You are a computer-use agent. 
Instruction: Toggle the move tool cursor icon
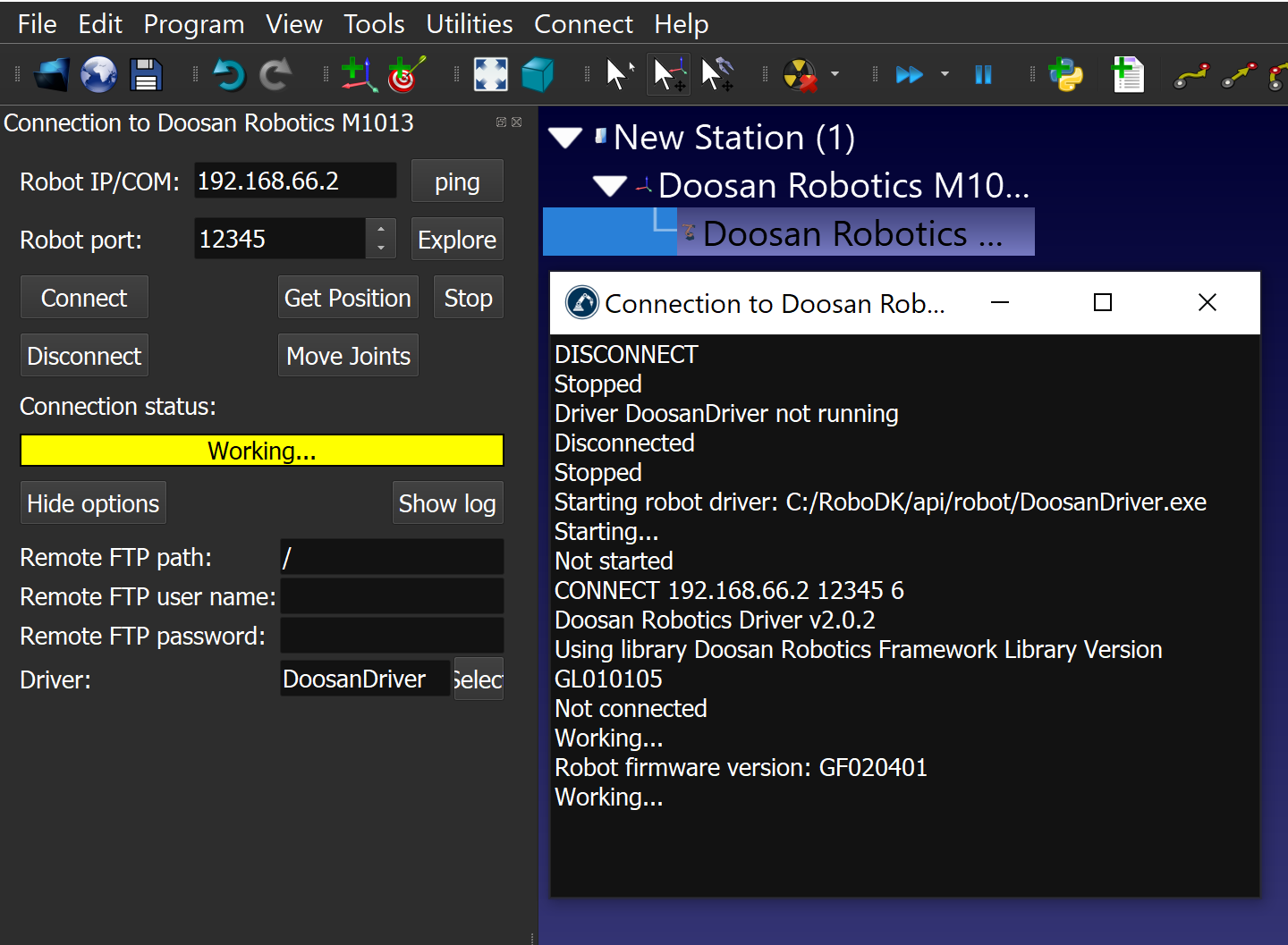(716, 74)
